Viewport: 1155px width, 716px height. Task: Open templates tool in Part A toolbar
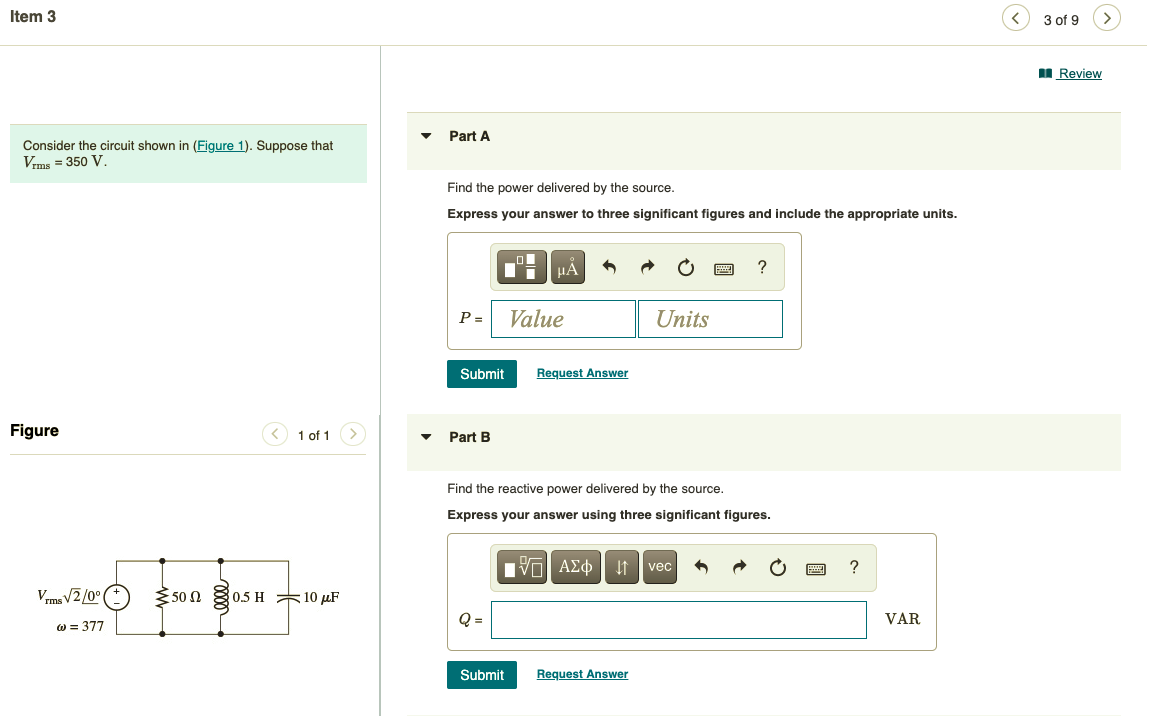(522, 267)
